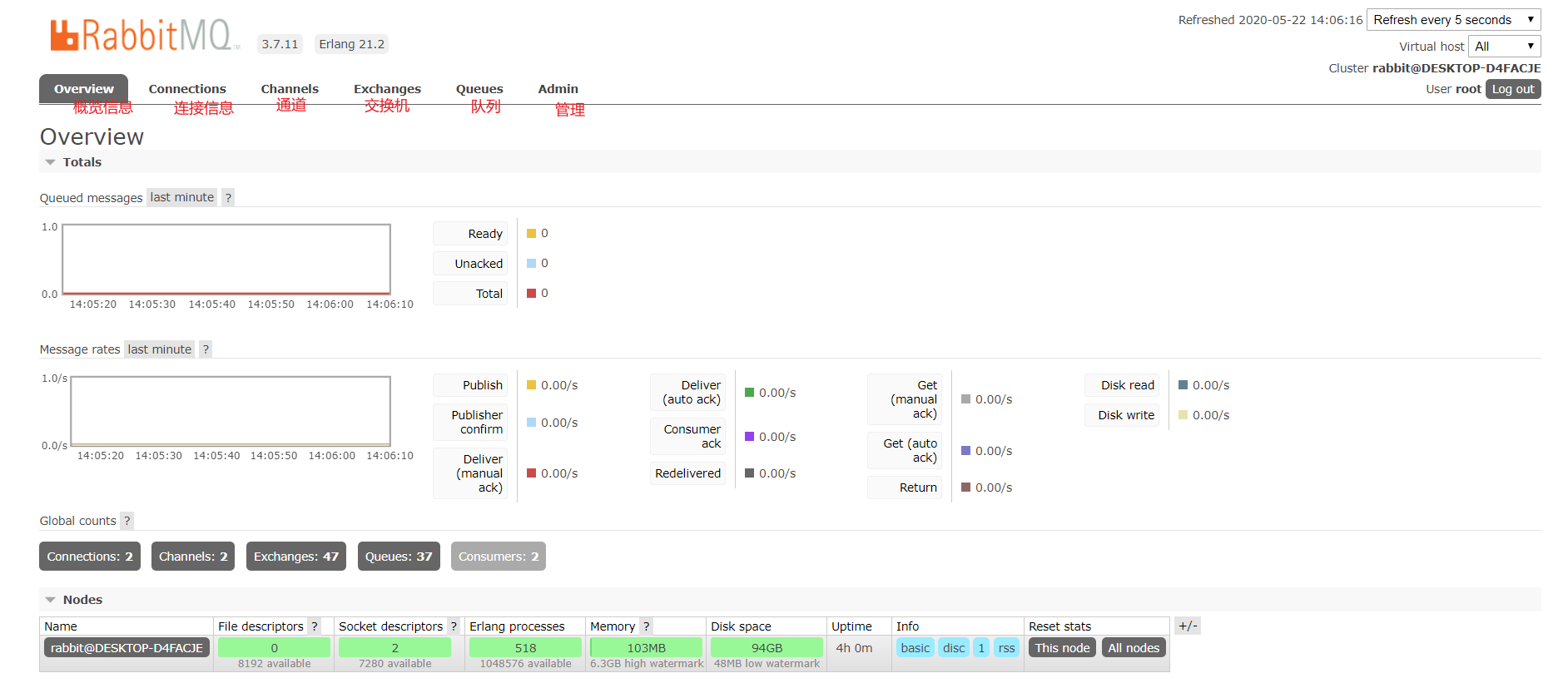This screenshot has height=688, width=1568.
Task: Open help for Socket descriptors column
Action: [454, 626]
